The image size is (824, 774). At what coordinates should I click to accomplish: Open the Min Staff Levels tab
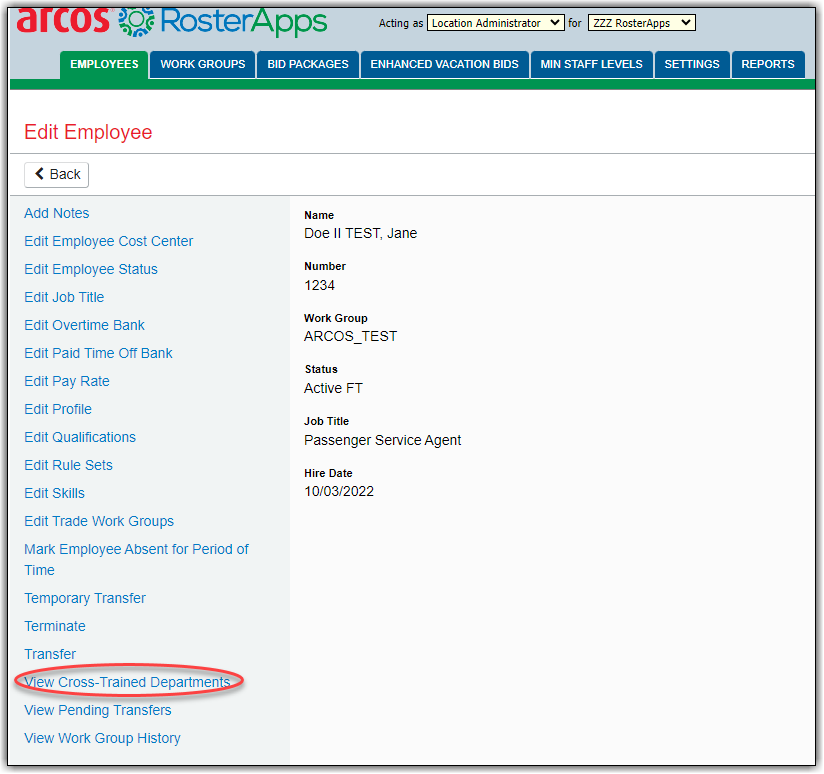[592, 64]
